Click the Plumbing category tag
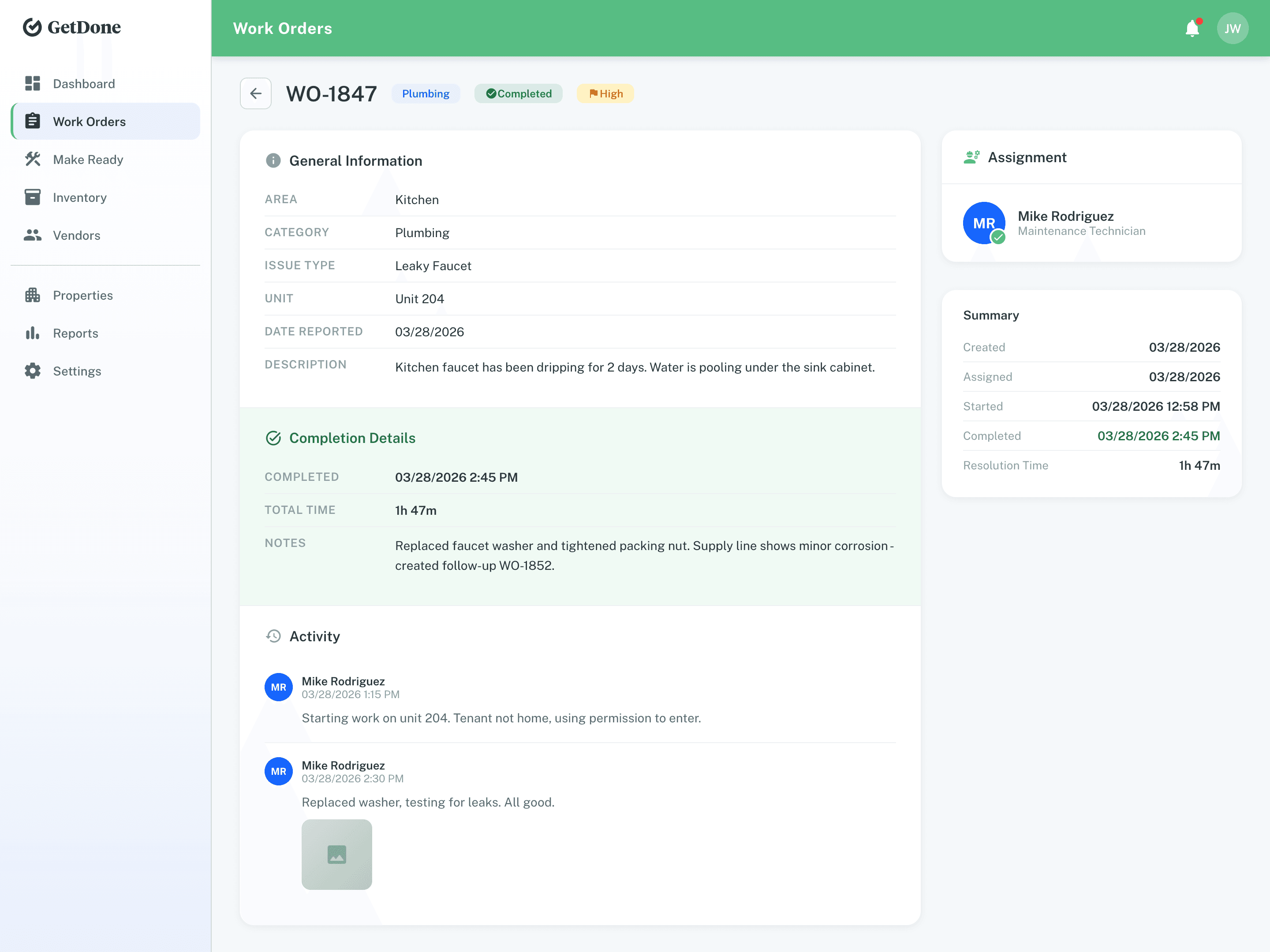This screenshot has width=1270, height=952. 426,93
